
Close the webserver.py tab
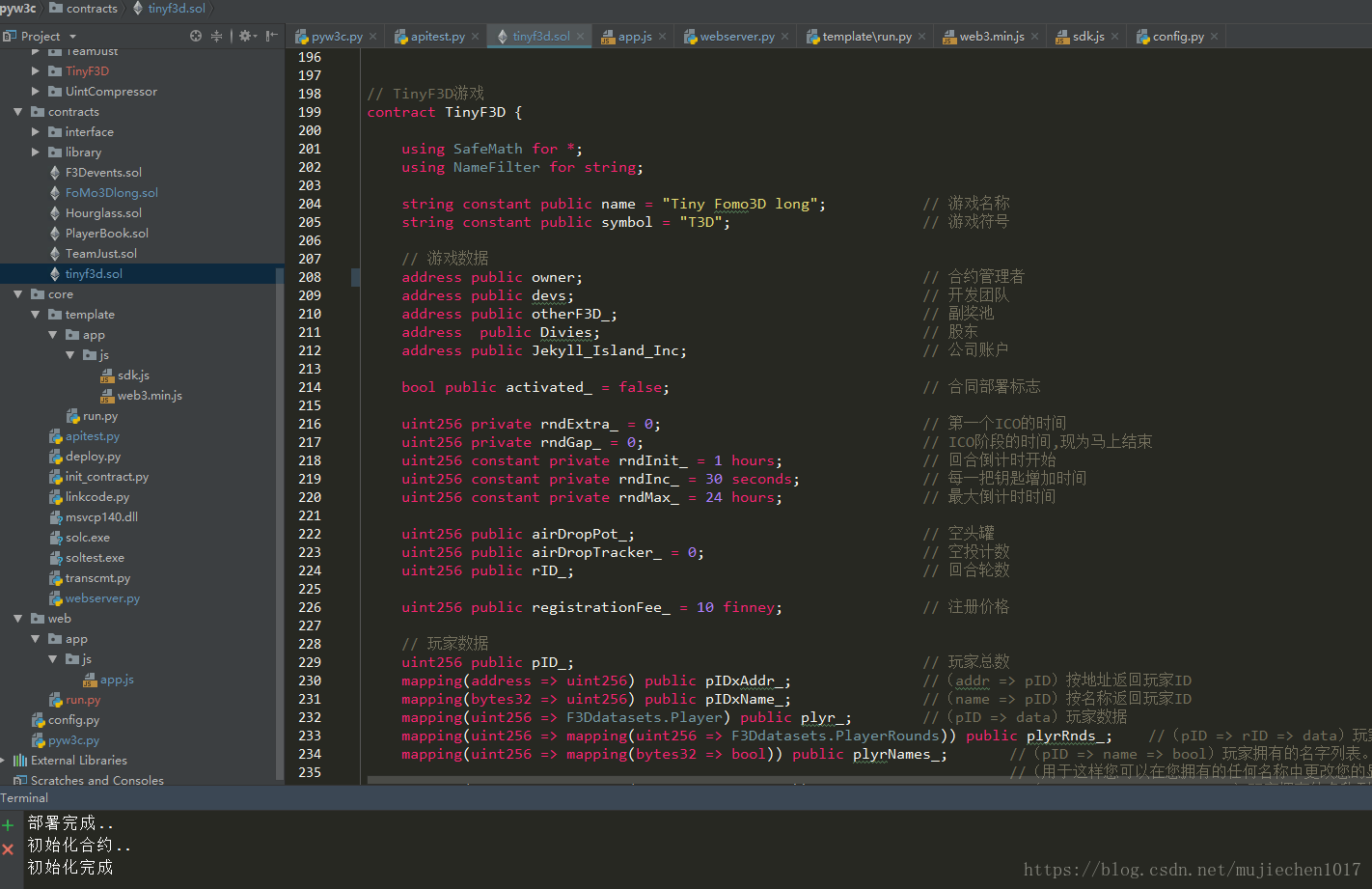[785, 37]
